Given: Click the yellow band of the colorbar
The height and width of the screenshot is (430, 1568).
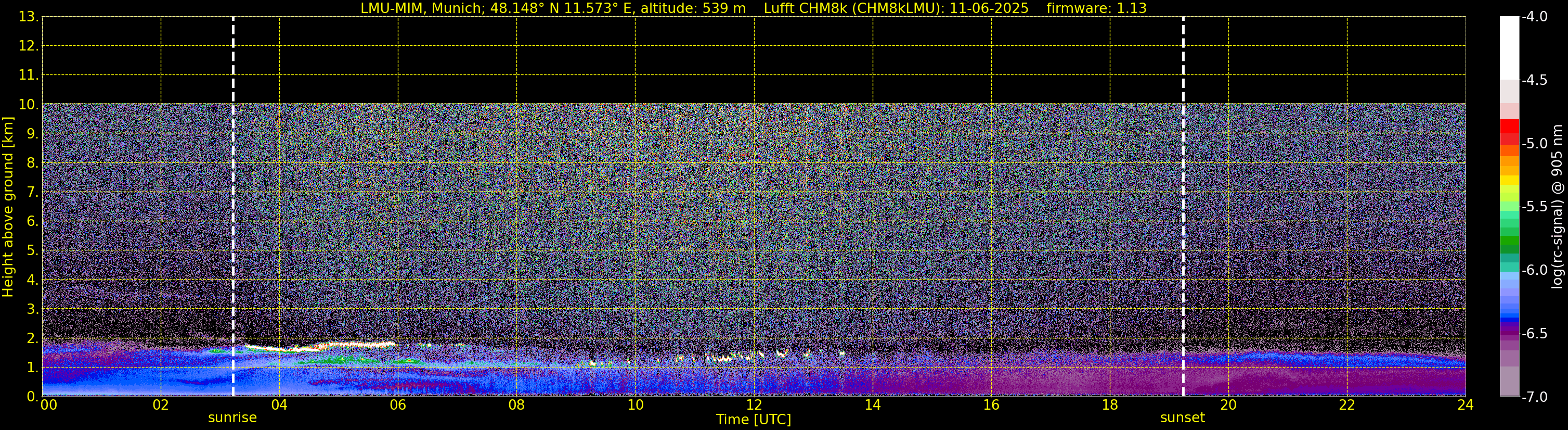Looking at the screenshot, I should tap(1510, 180).
